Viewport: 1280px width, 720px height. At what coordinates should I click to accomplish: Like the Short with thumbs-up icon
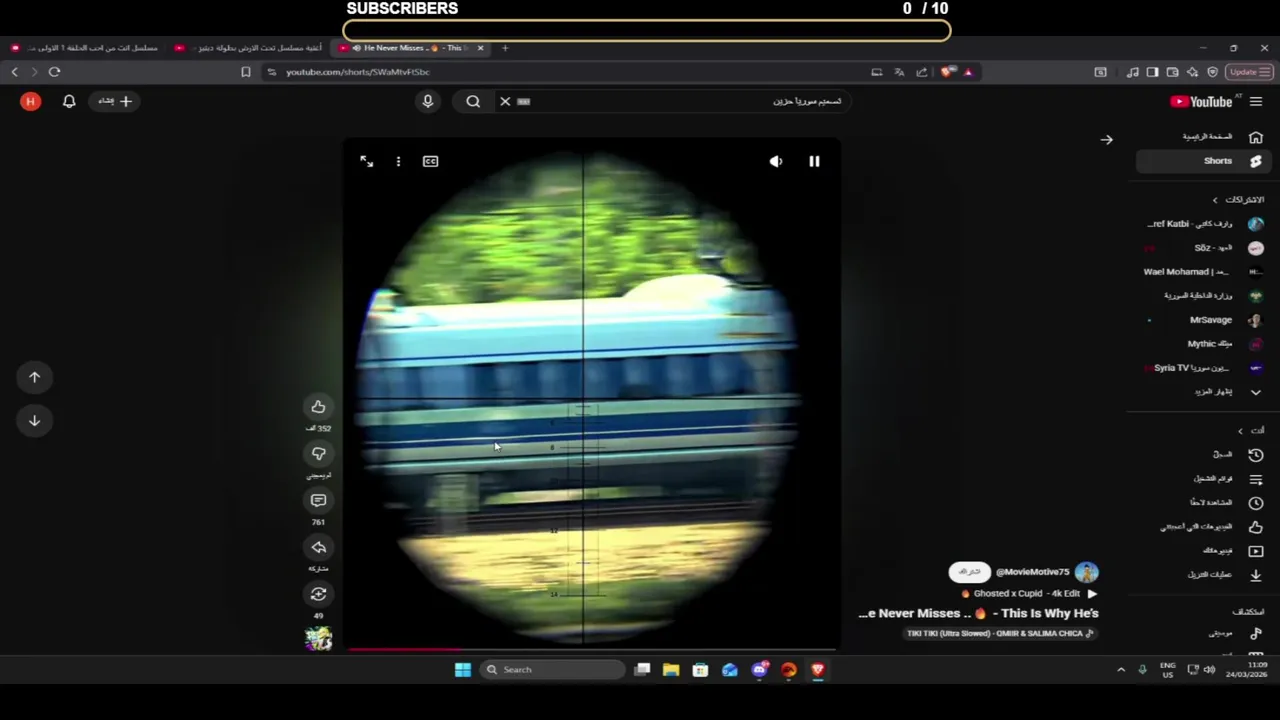[318, 407]
